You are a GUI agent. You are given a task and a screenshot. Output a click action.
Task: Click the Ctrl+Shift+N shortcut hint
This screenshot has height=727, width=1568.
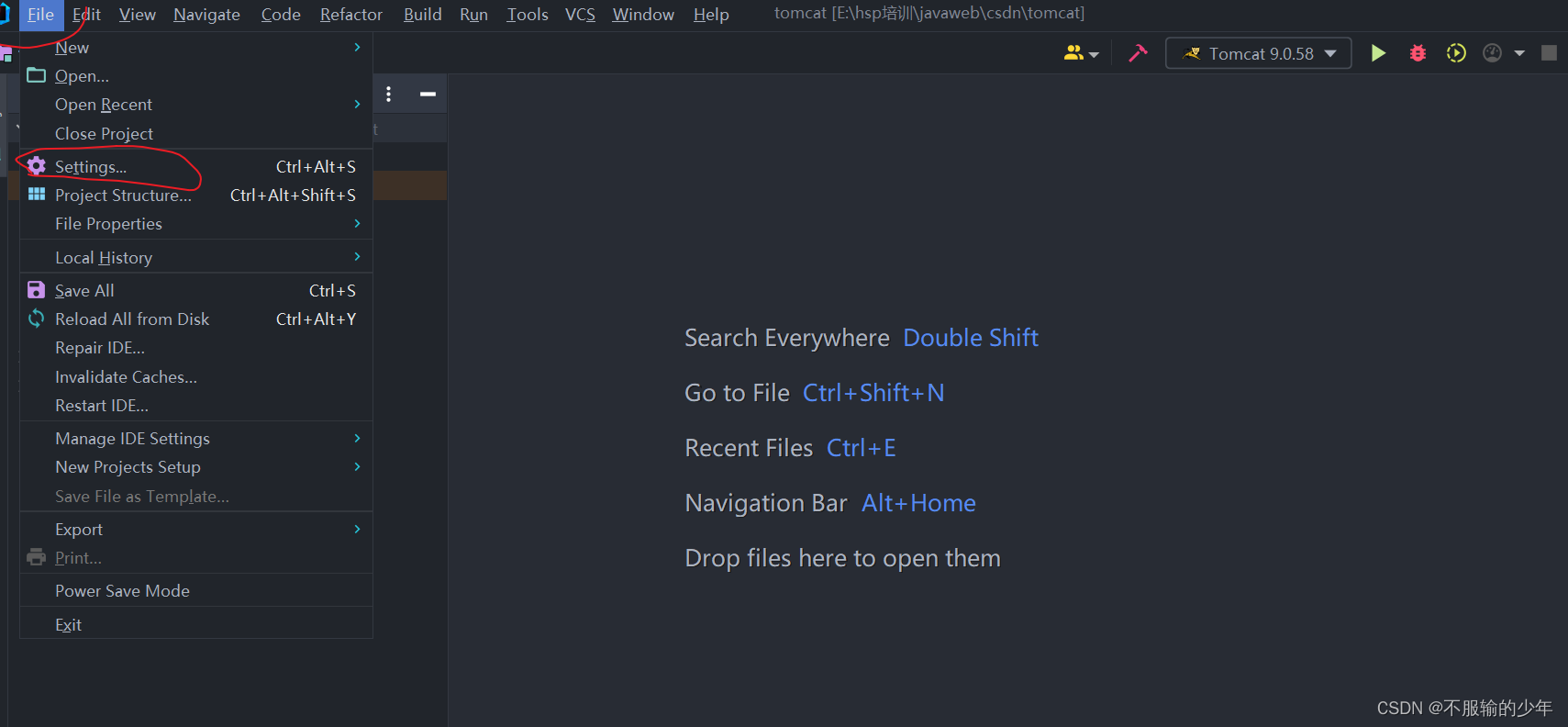click(873, 393)
